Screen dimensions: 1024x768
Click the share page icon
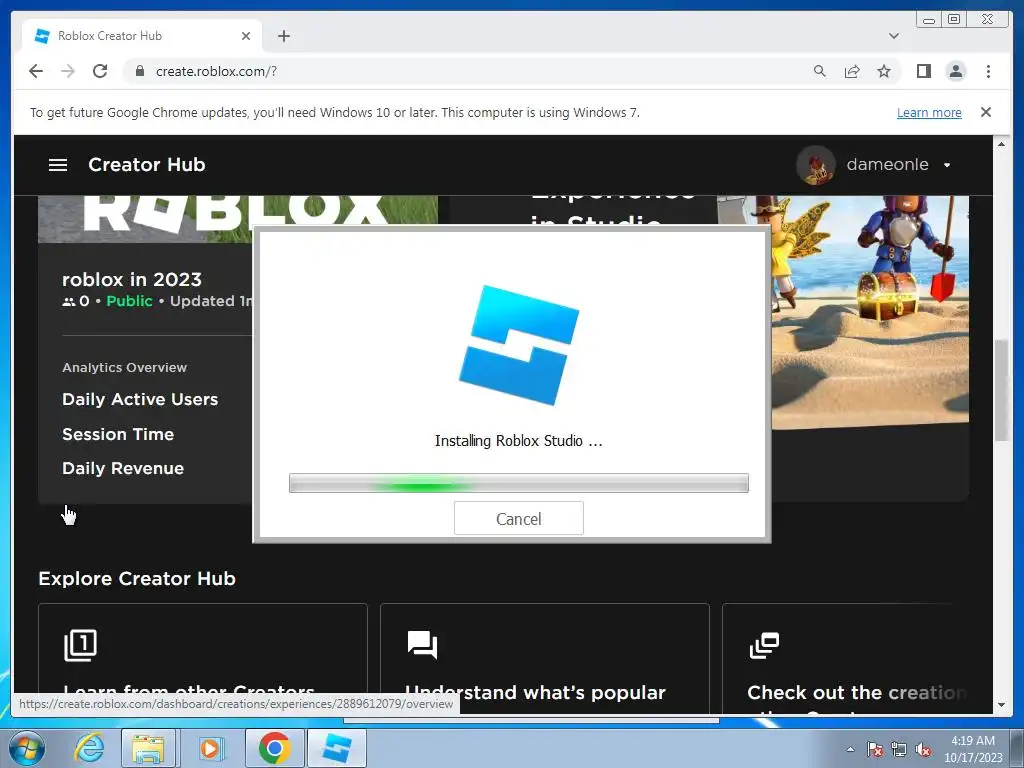(x=852, y=71)
